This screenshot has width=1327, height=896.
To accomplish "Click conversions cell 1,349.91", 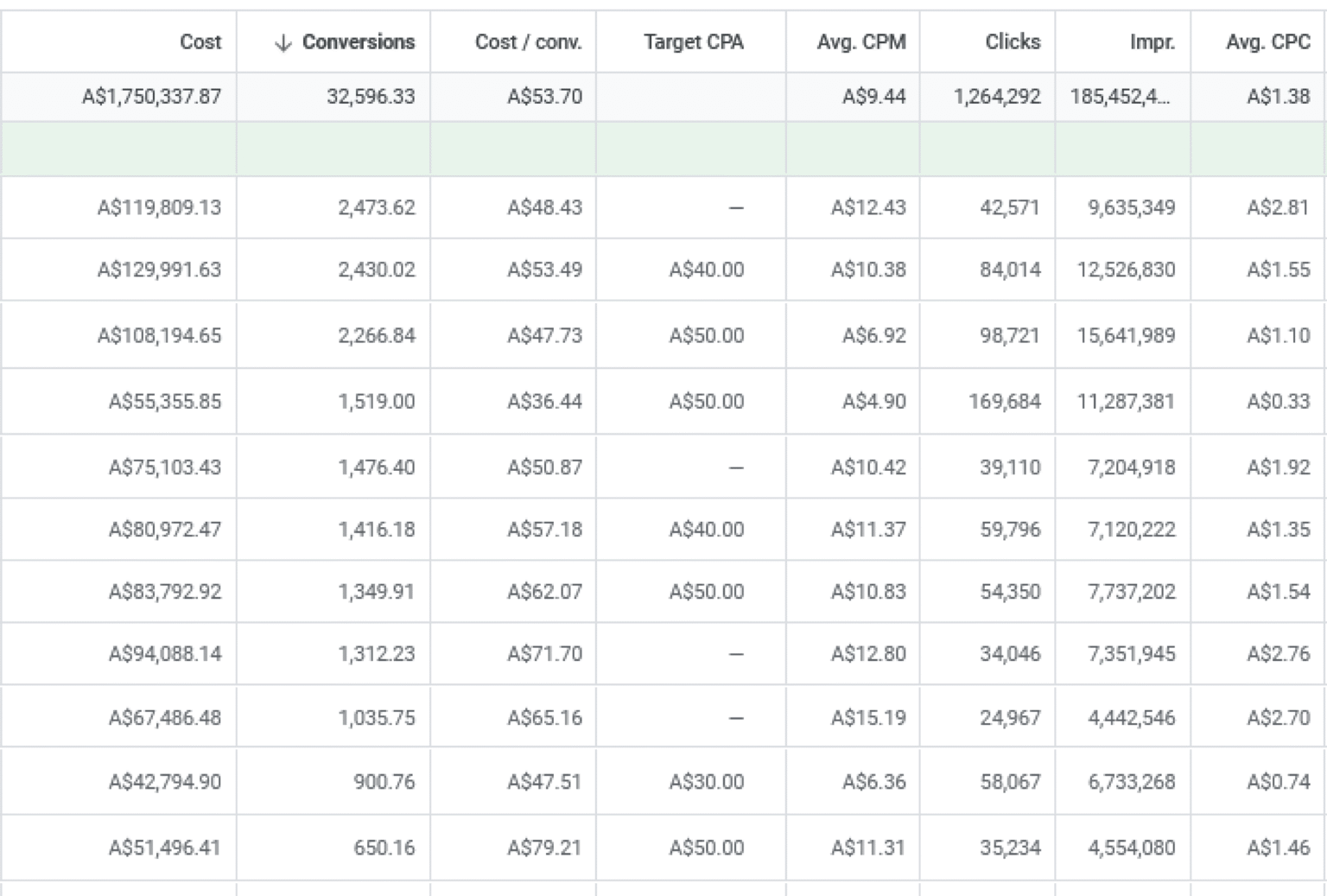I will (376, 592).
